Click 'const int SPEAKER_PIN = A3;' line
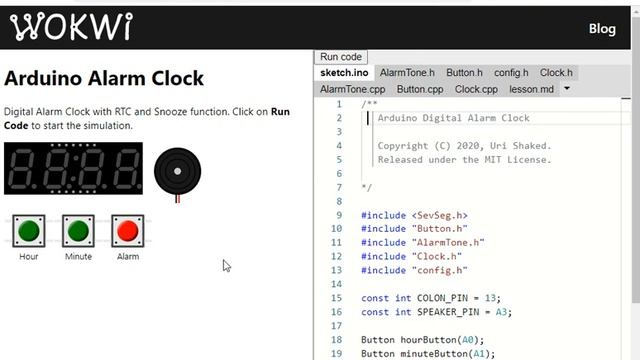The width and height of the screenshot is (640, 360). (436, 312)
